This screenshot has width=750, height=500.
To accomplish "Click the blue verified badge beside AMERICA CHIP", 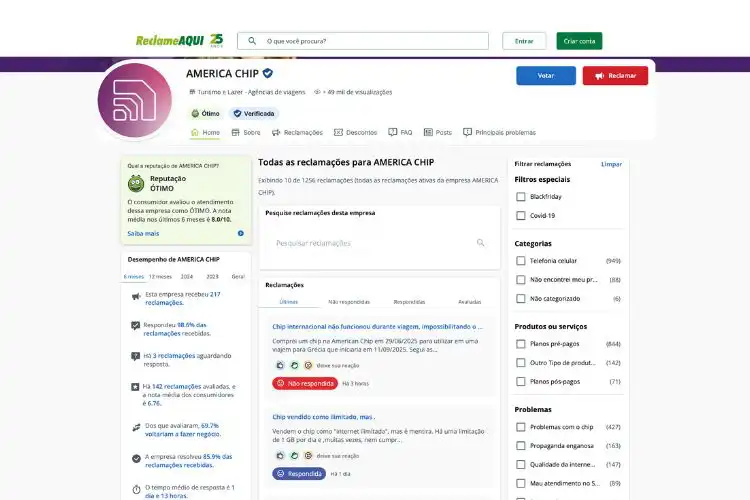I will 268,73.
